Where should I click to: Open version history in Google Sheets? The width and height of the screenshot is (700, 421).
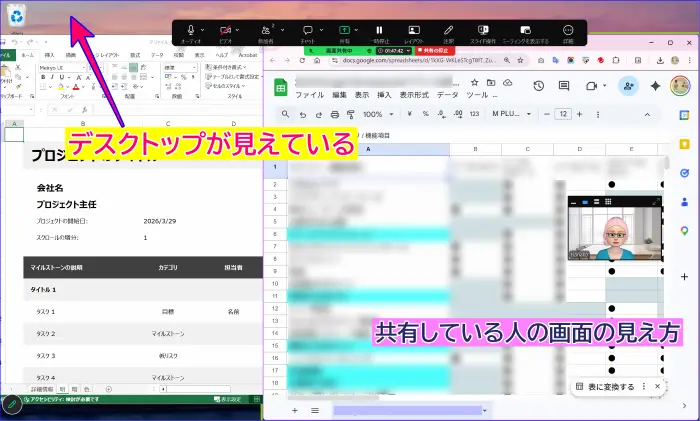(x=538, y=86)
